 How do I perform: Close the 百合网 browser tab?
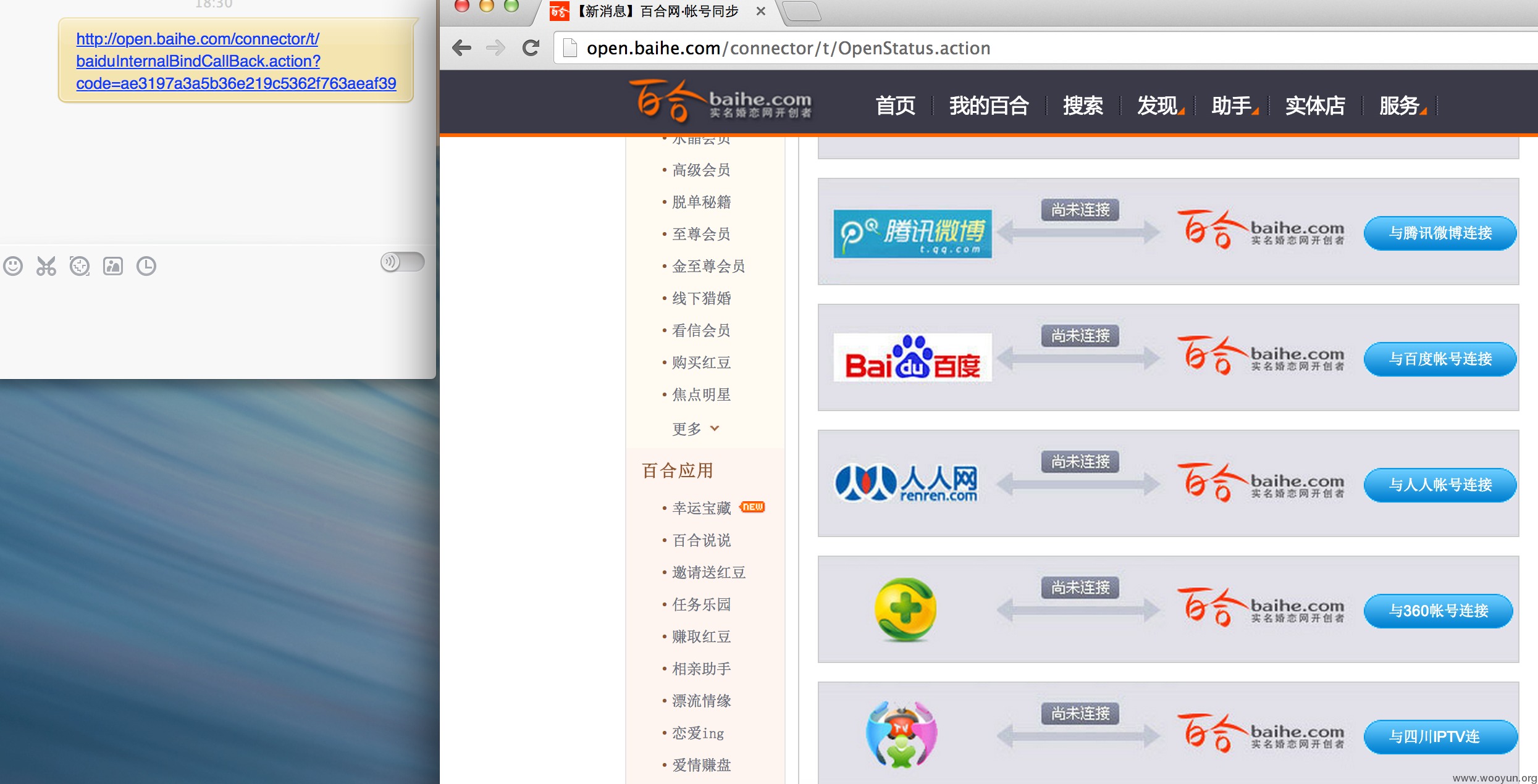pyautogui.click(x=761, y=11)
